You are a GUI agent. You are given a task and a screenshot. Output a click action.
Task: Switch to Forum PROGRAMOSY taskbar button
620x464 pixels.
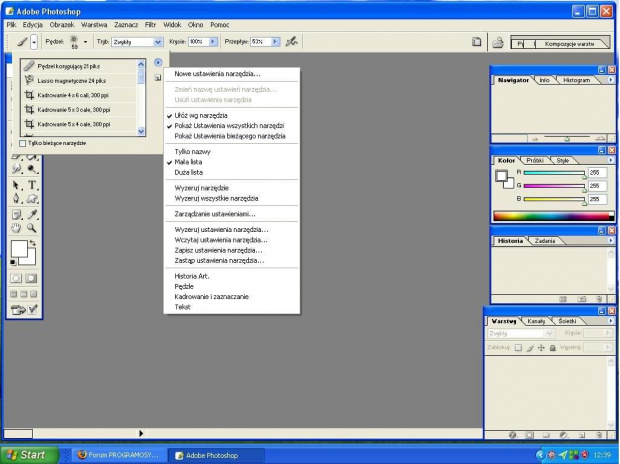(x=118, y=455)
